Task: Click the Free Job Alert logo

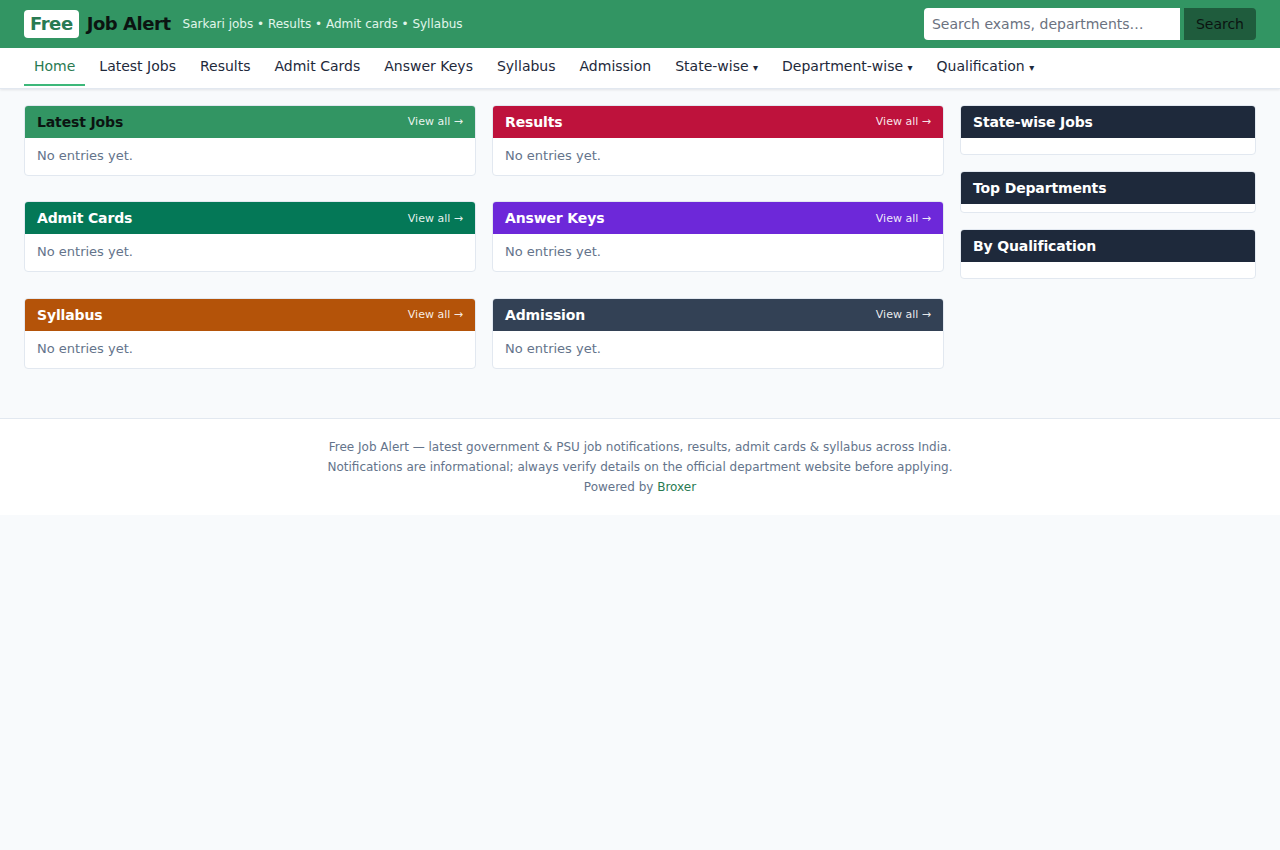Action: [x=97, y=24]
